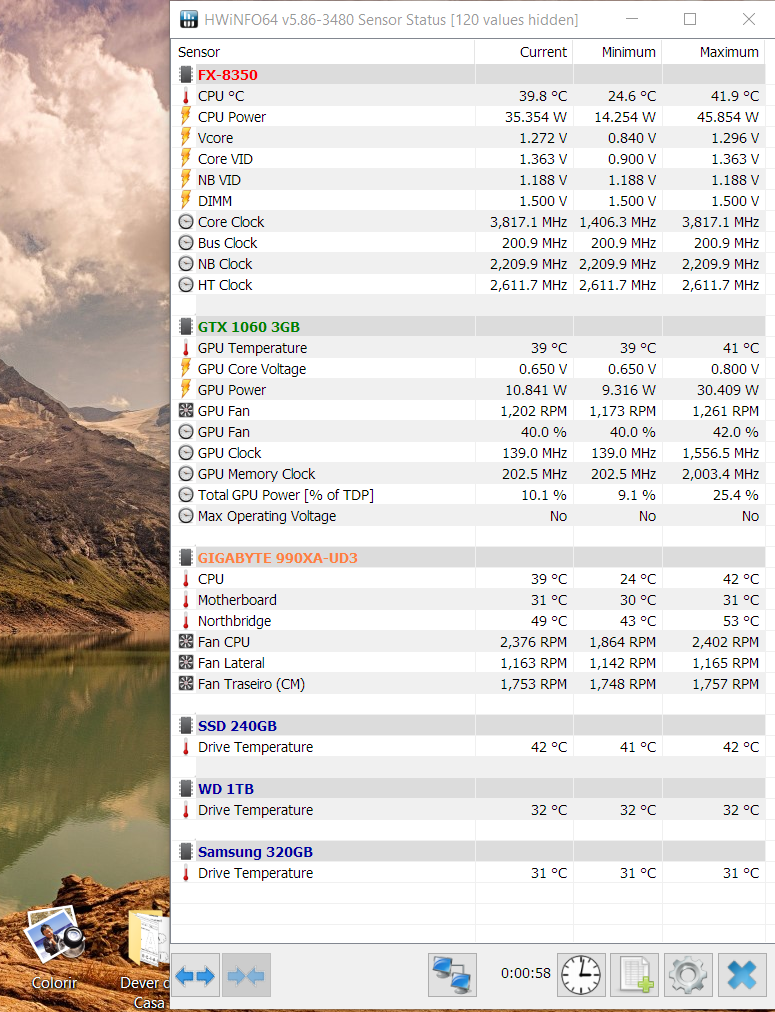The image size is (775, 1012).
Task: Select the NB Clock sensor row
Action: (x=468, y=264)
